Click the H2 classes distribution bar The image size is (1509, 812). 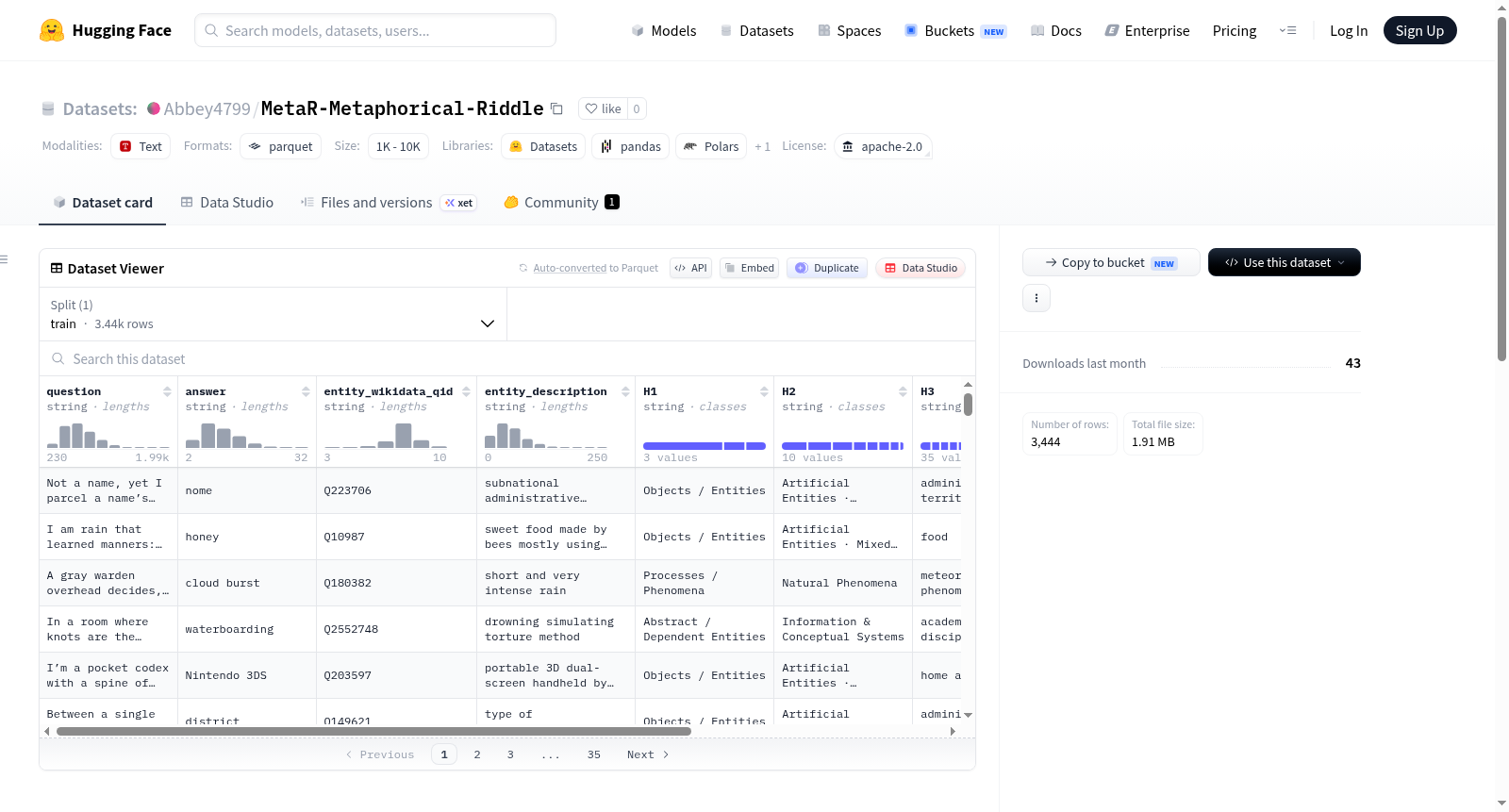click(x=843, y=445)
